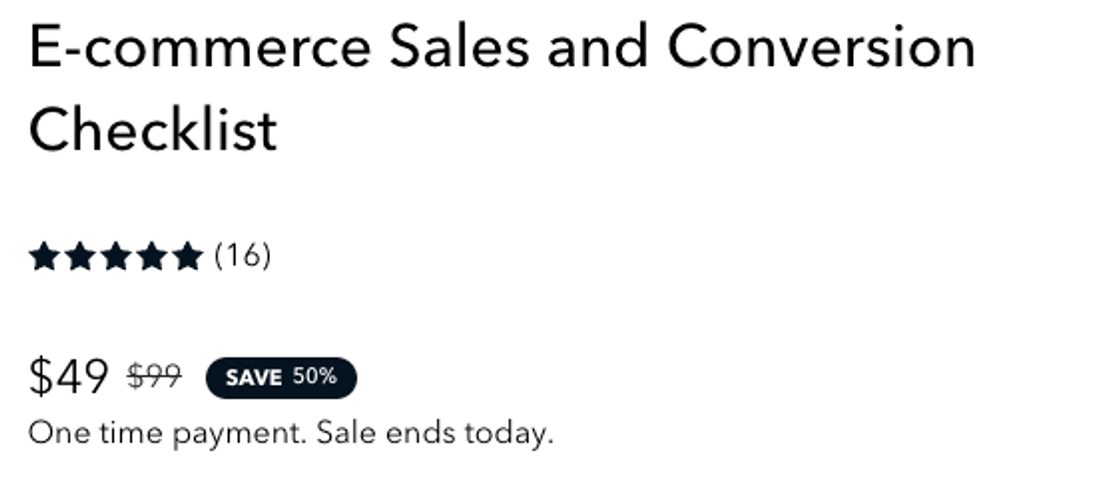Viewport: 1120px width, 478px height.
Task: Click the first rating star
Action: click(44, 256)
